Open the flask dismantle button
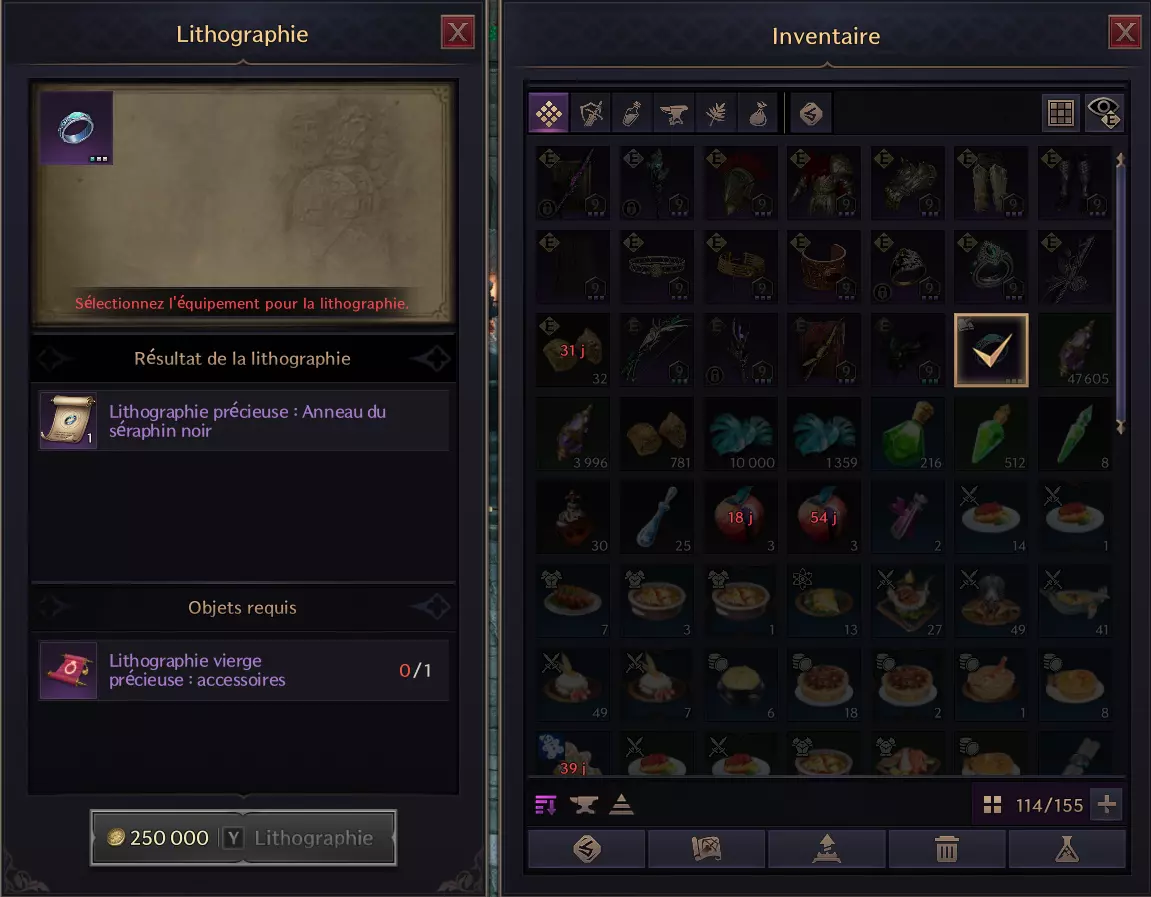This screenshot has height=897, width=1151. point(1067,849)
